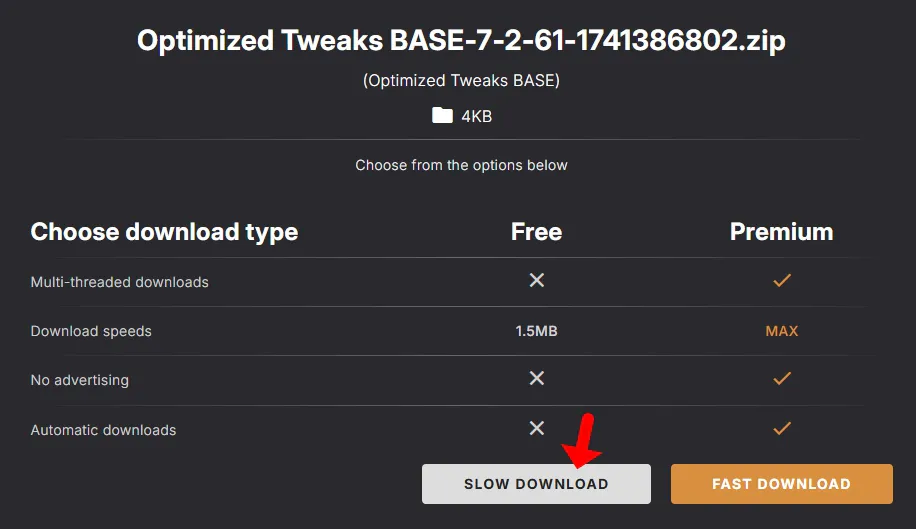Click the Premium checkmark for Multi-threaded downloads

[782, 281]
